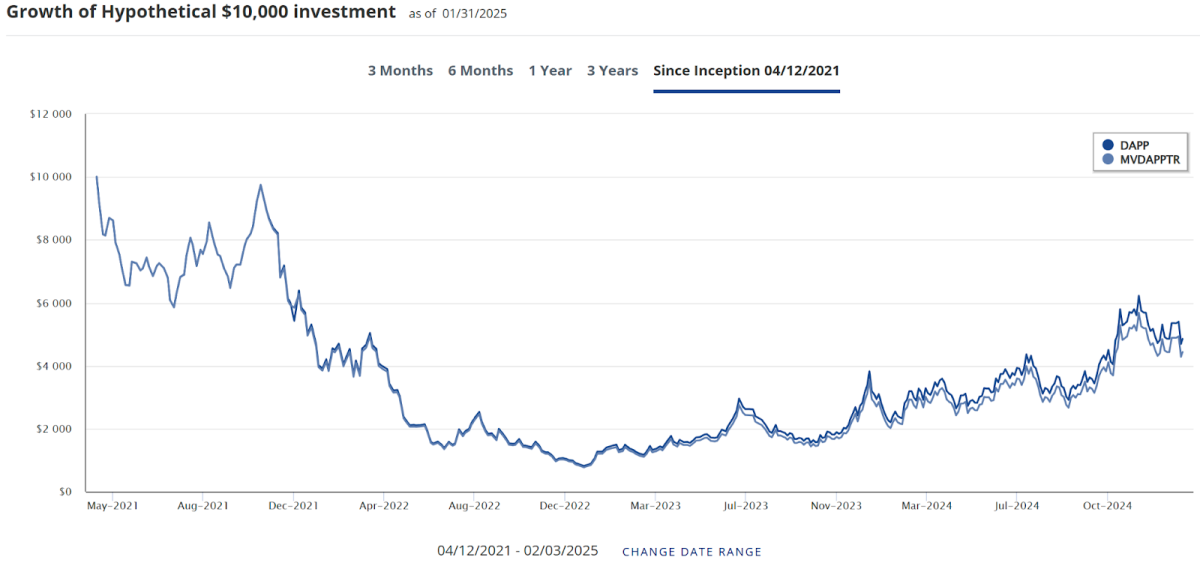
Task: Click the $10 000 y-axis label
Action: click(x=51, y=177)
